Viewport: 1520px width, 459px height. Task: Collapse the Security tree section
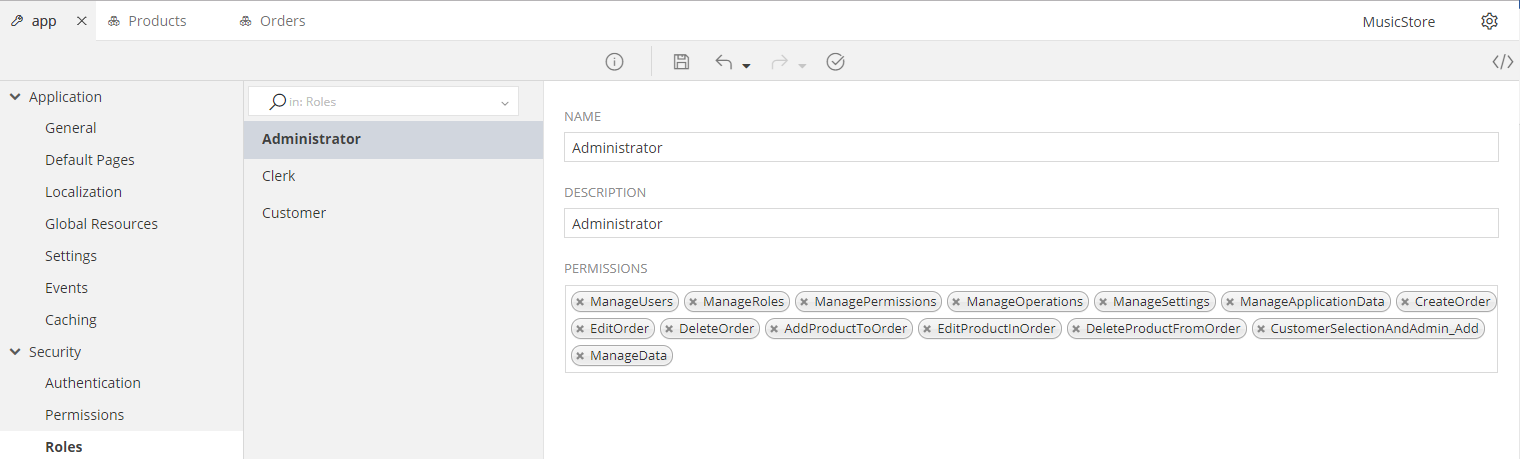point(15,352)
